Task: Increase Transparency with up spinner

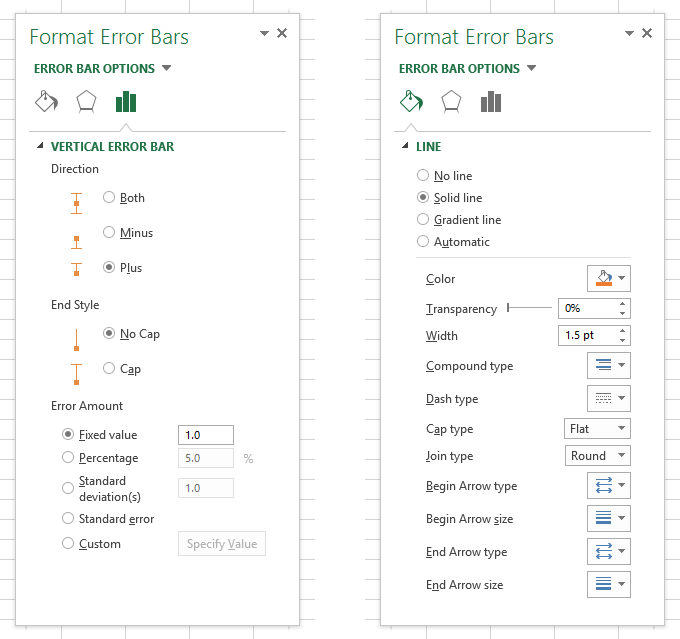Action: (623, 304)
